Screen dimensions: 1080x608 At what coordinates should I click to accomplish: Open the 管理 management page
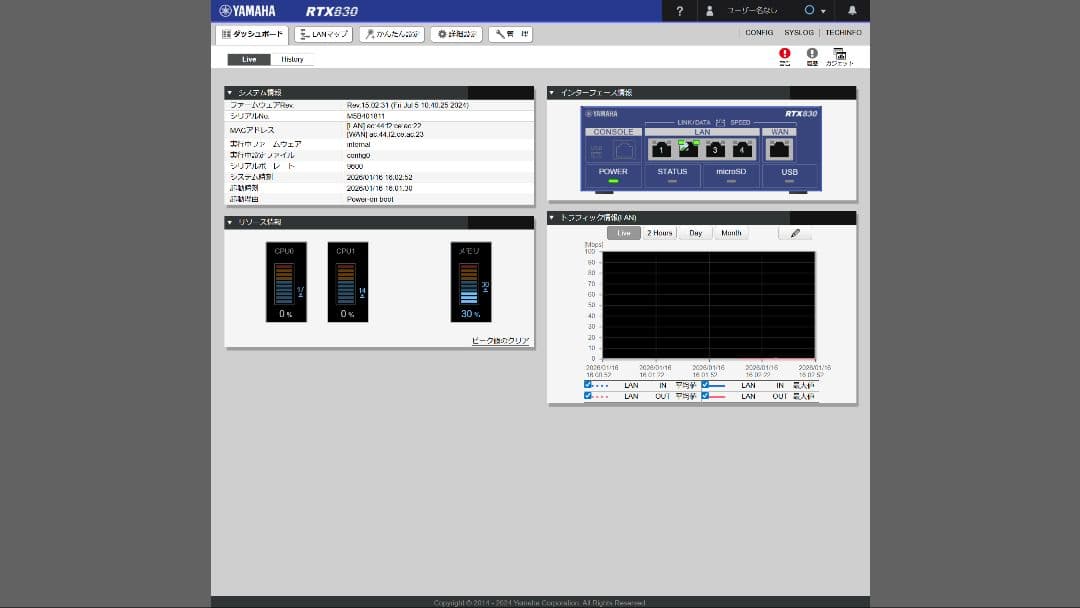(x=510, y=33)
